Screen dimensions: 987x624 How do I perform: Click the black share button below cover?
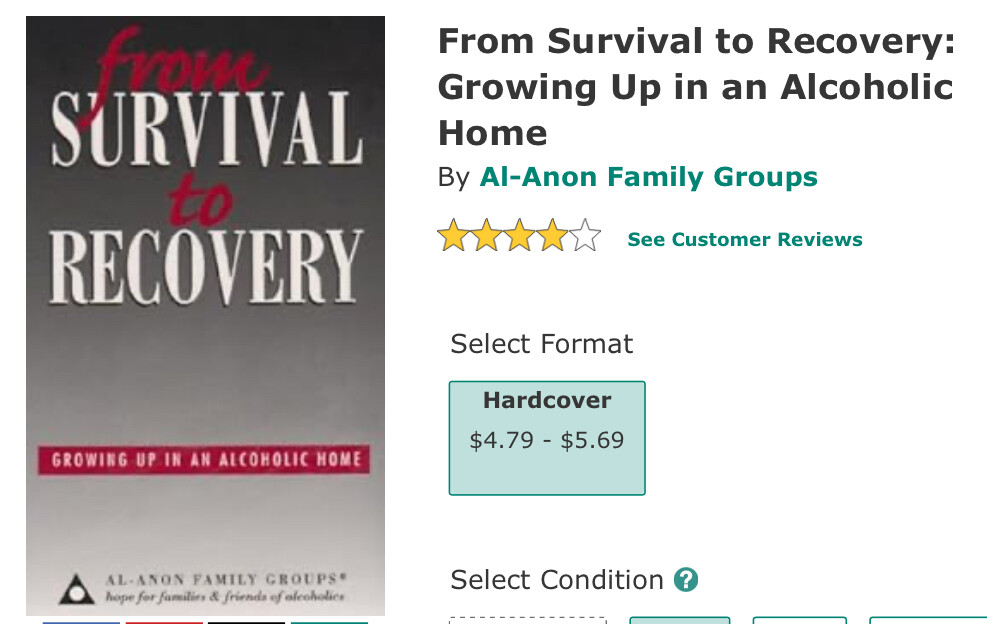click(246, 621)
